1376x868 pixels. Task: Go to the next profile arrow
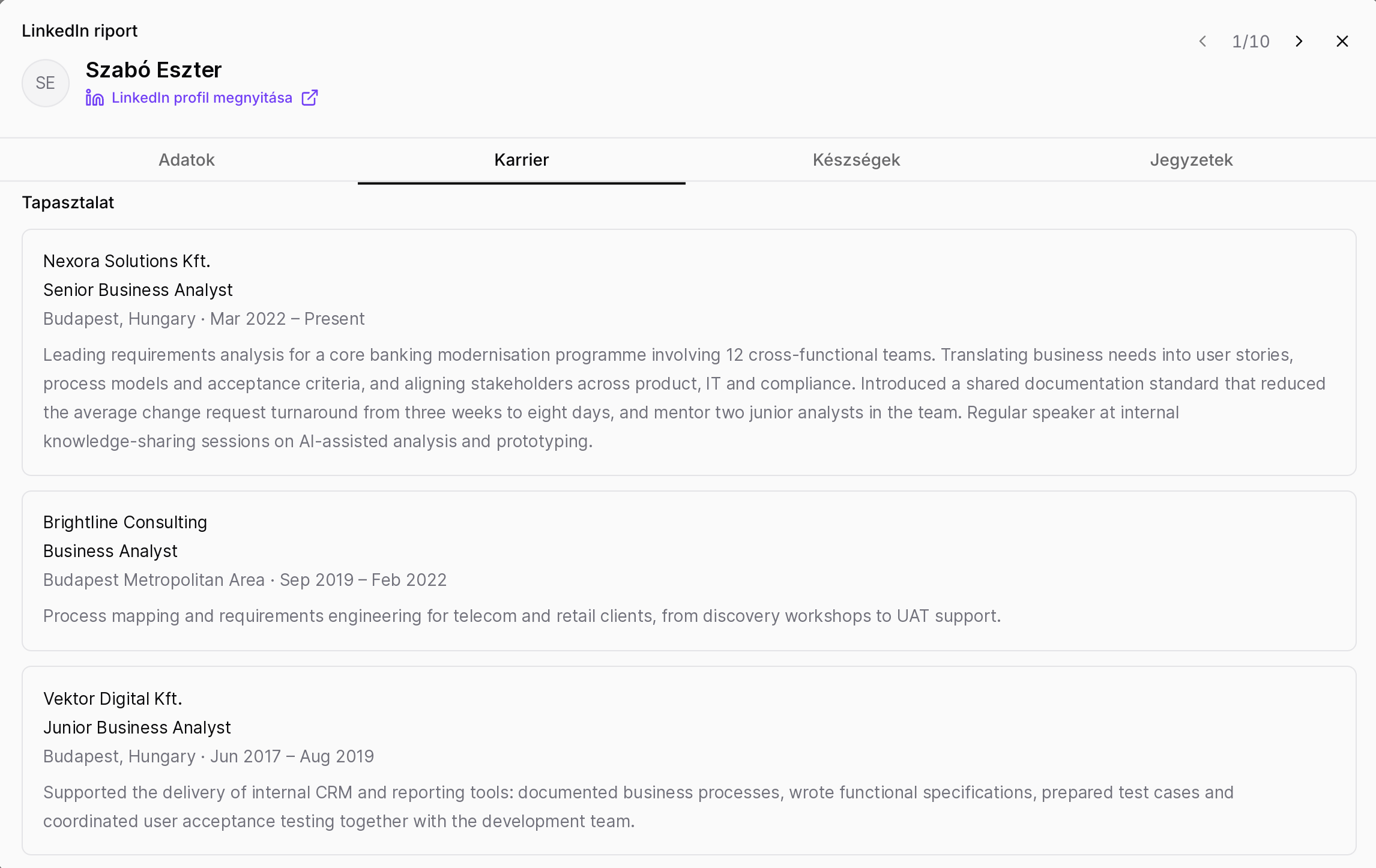[x=1299, y=41]
